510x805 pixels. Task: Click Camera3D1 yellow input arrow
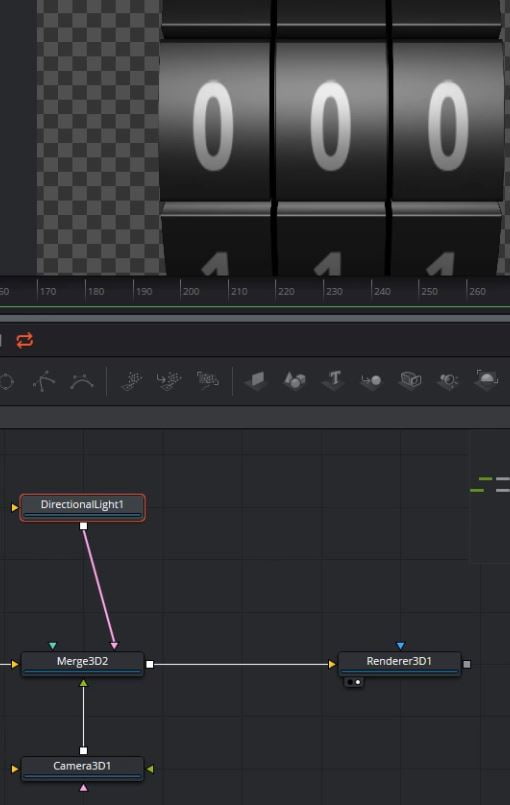pos(15,769)
